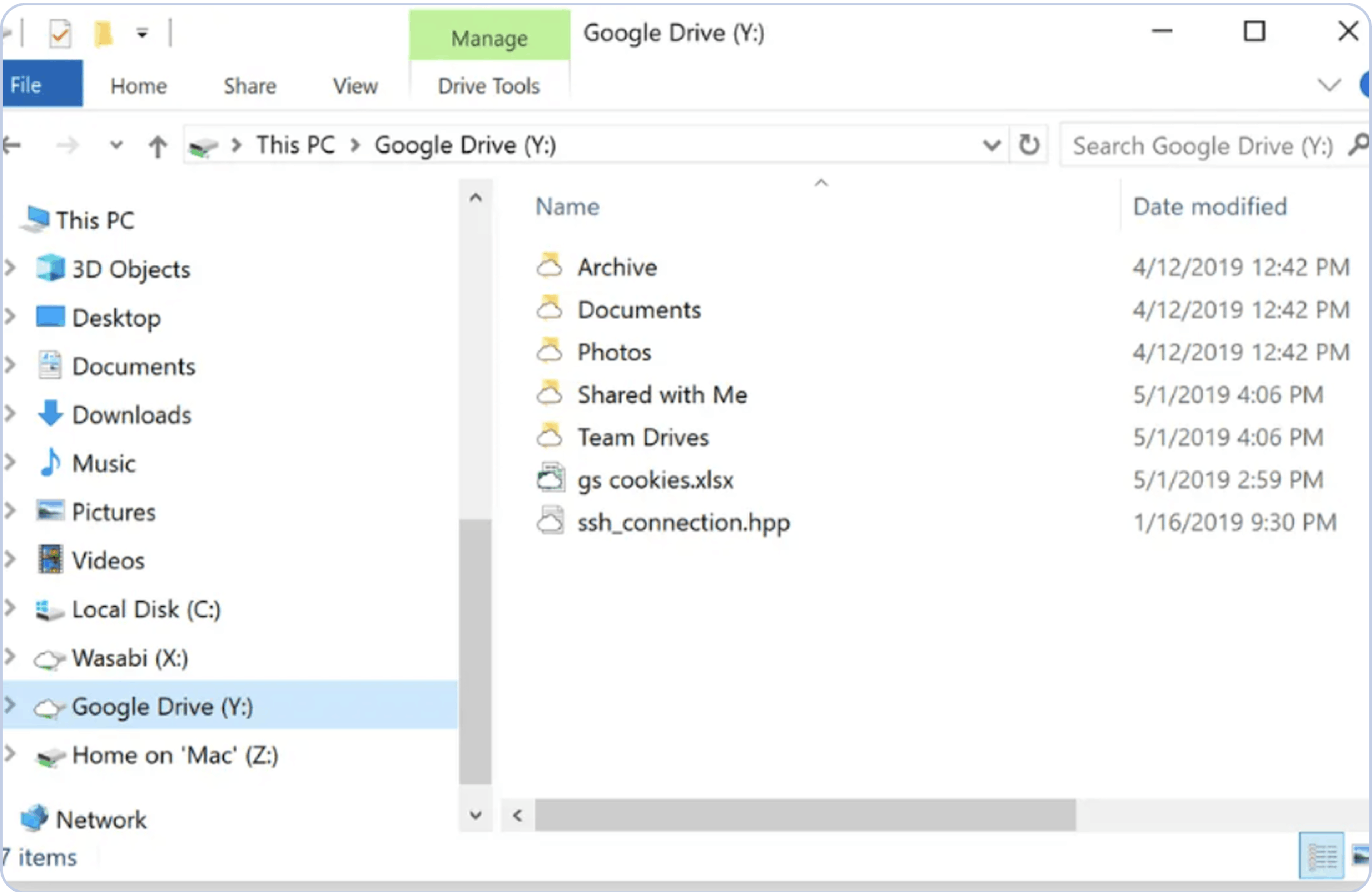Select Music label in navigation pane
The height and width of the screenshot is (892, 1372).
point(104,464)
